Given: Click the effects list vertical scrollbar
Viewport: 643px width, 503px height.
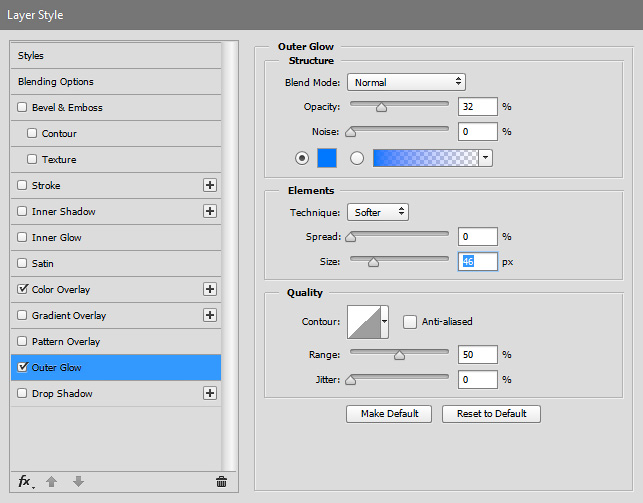Looking at the screenshot, I should 230,256.
